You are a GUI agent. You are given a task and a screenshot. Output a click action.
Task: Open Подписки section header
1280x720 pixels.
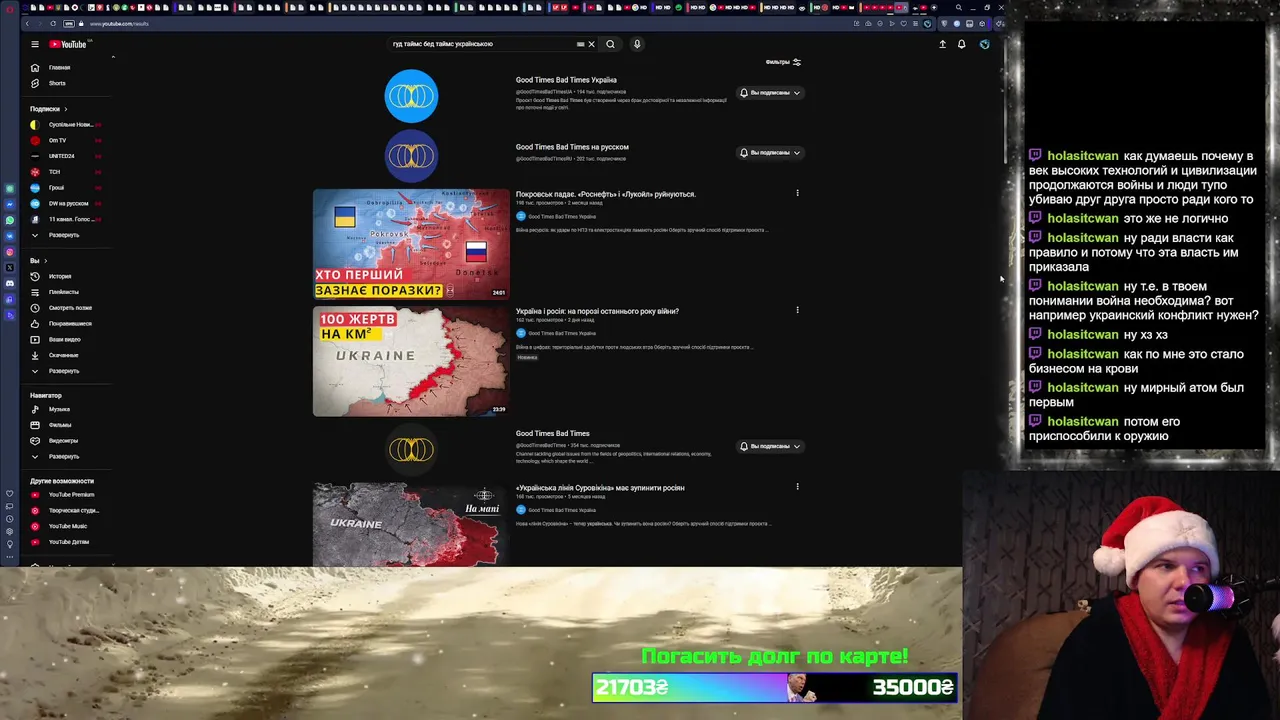click(48, 109)
